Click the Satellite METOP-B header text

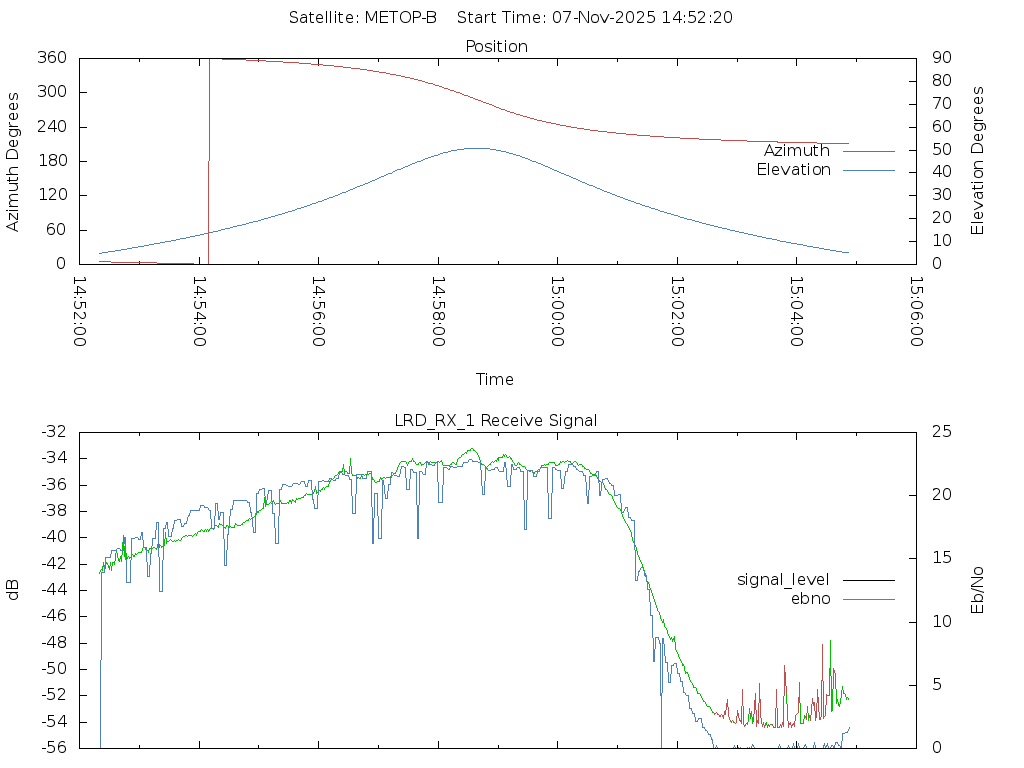point(362,17)
